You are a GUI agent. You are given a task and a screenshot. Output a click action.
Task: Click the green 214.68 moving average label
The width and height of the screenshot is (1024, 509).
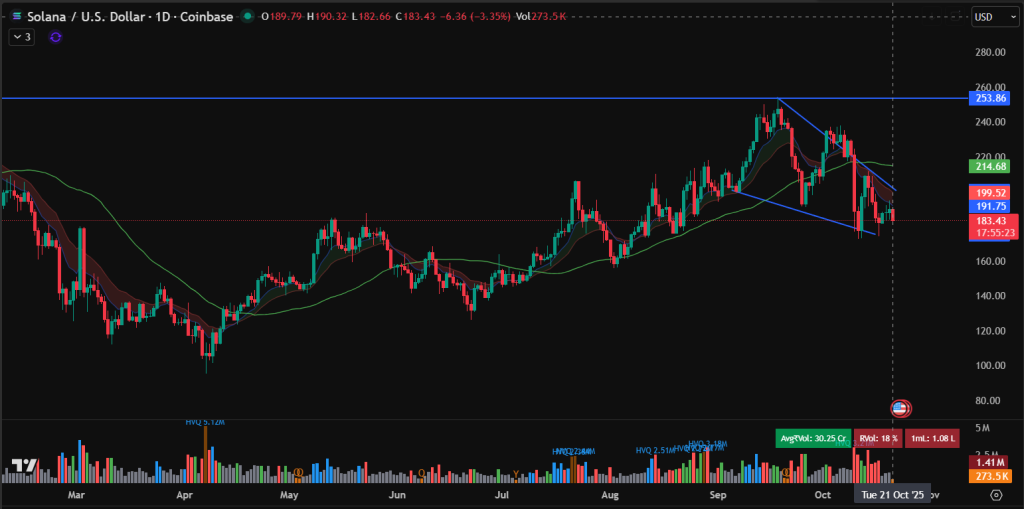(989, 167)
